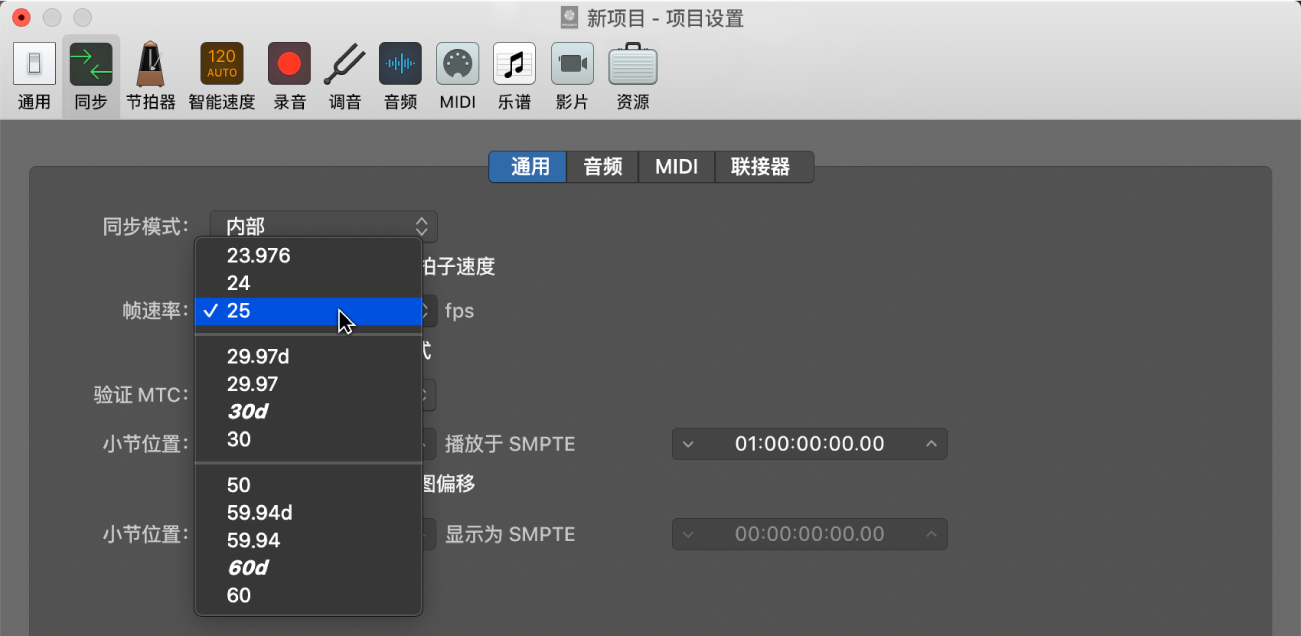Choose 59.94 frame rate
1301x636 pixels.
pos(308,540)
